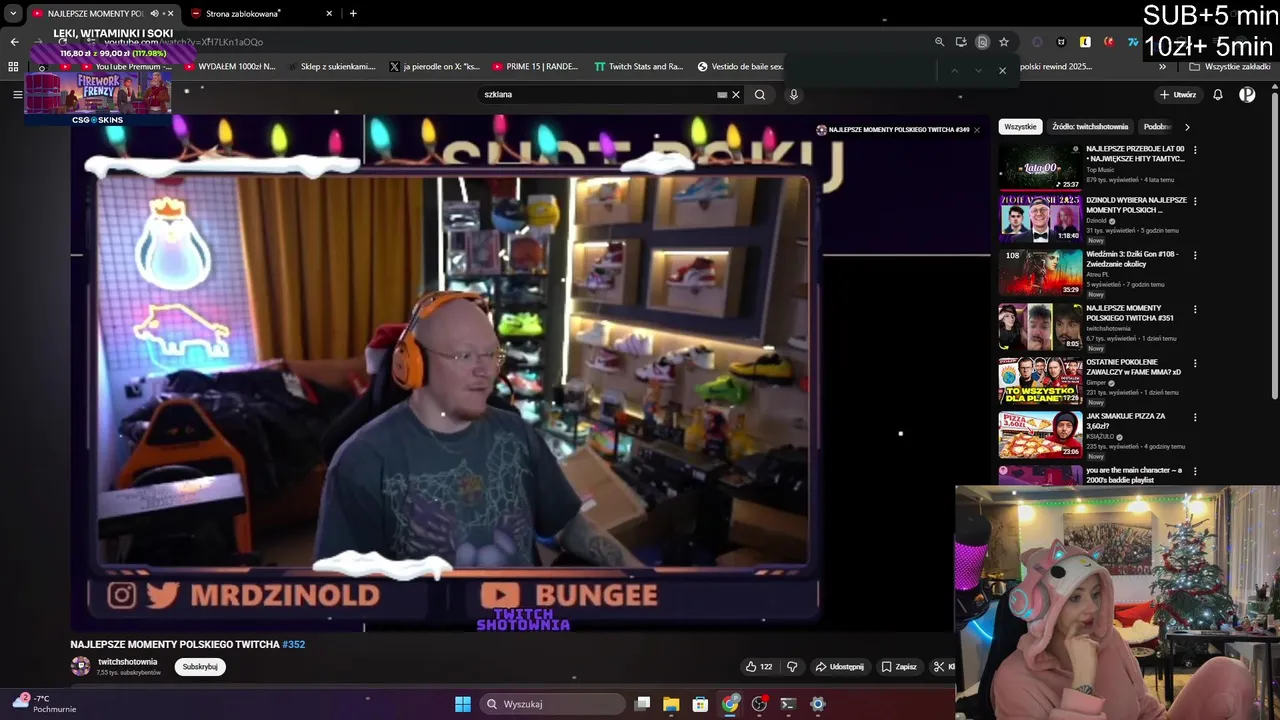
Task: Clear the YouTube search query 'szklana'
Action: point(736,95)
